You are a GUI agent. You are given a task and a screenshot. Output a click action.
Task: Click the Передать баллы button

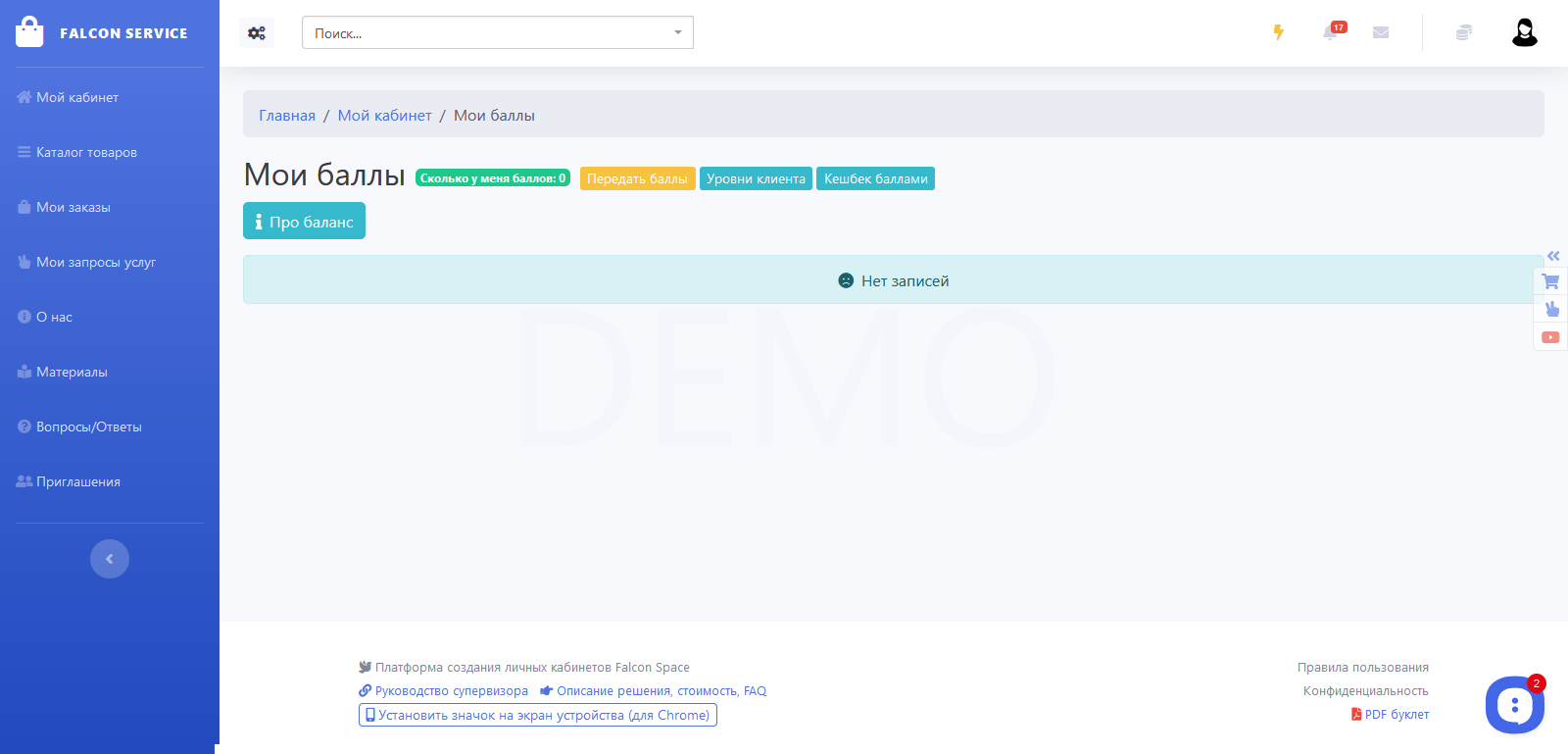(638, 178)
